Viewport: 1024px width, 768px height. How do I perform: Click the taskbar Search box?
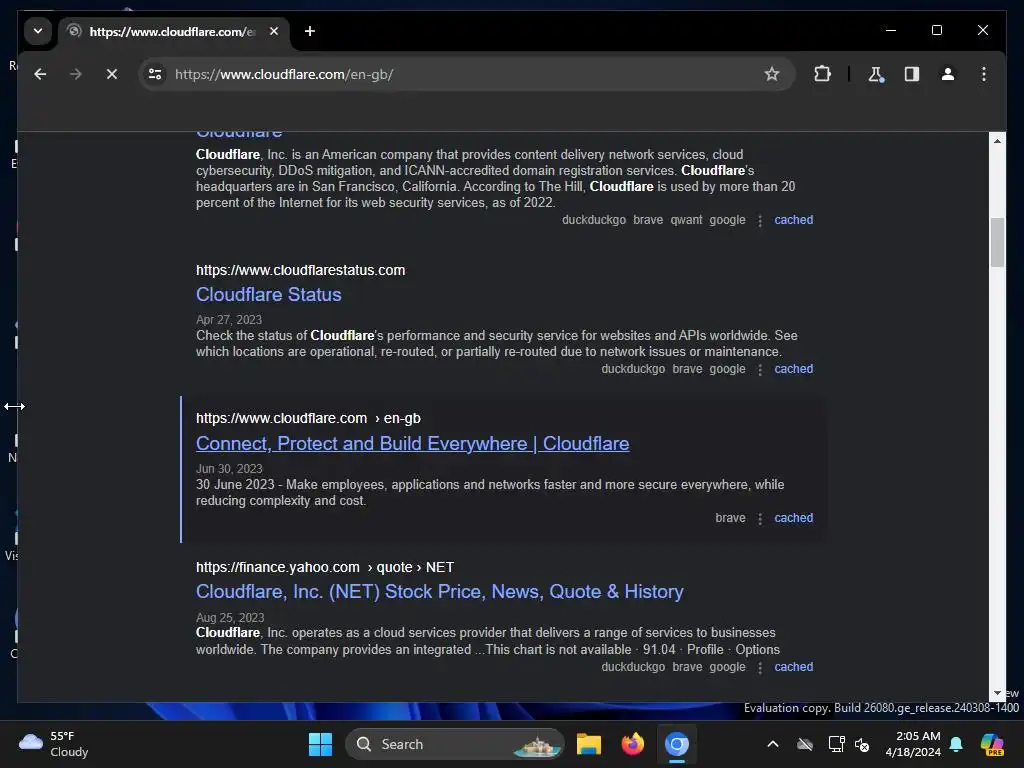pyautogui.click(x=455, y=744)
